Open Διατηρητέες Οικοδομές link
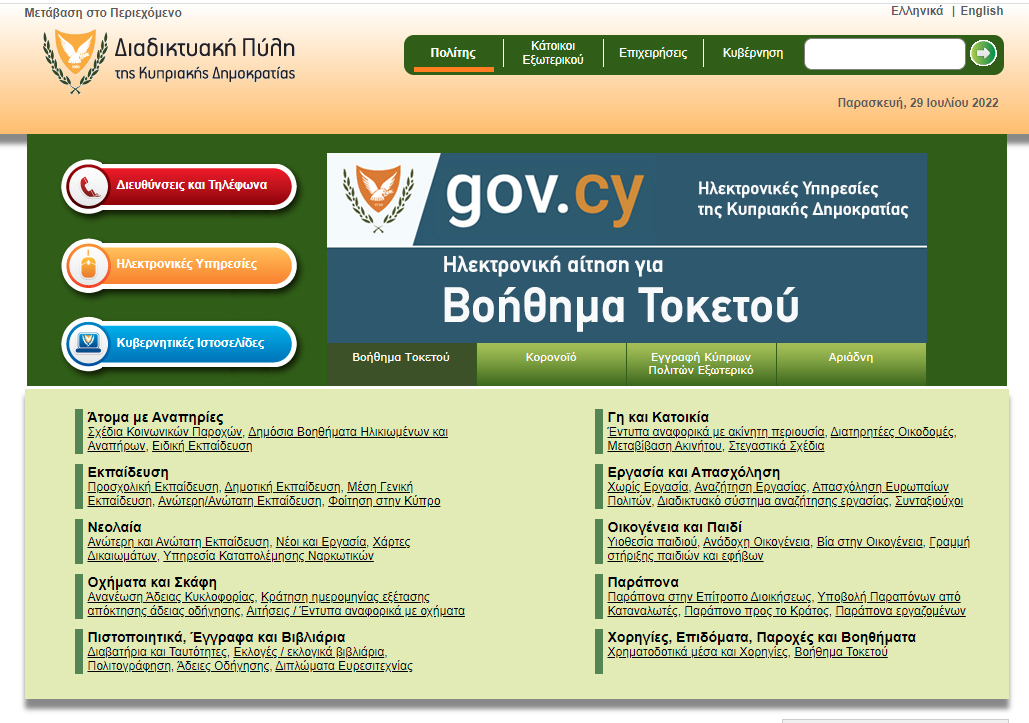The image size is (1029, 723). pos(892,432)
